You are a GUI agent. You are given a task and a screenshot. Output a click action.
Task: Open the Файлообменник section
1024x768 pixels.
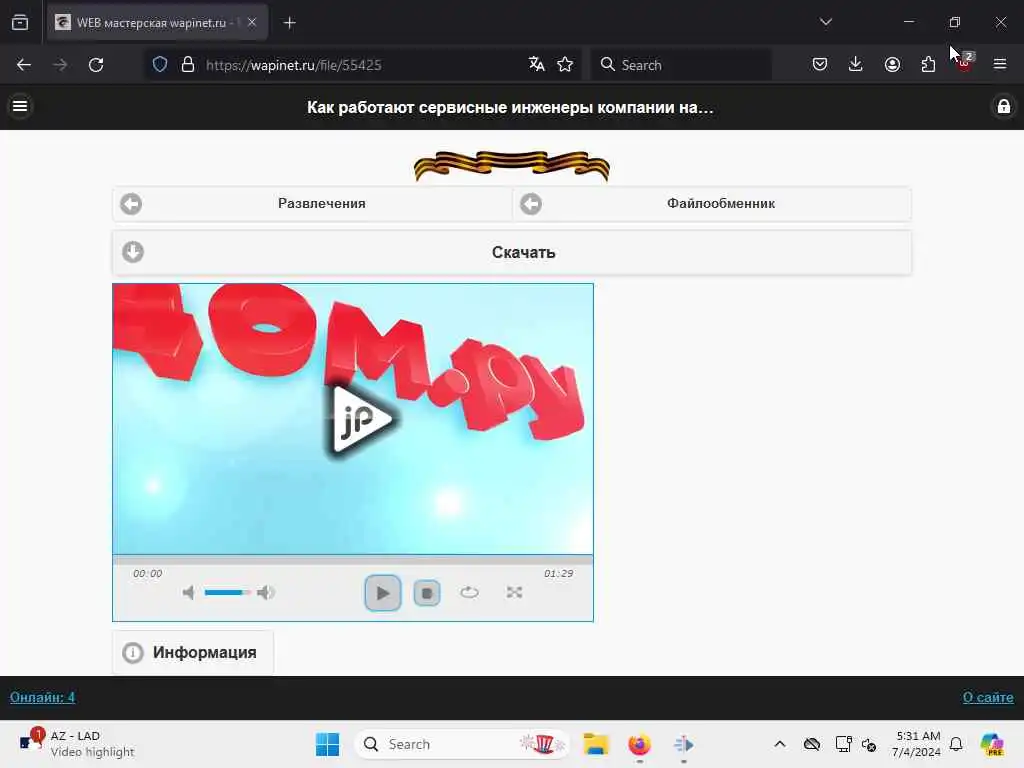click(x=712, y=204)
